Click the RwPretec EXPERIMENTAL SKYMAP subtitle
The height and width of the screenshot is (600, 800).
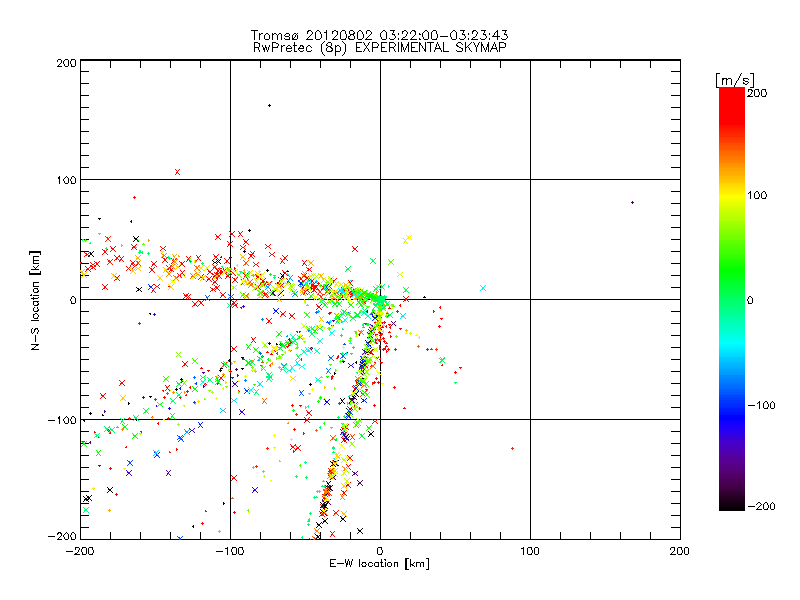click(379, 47)
